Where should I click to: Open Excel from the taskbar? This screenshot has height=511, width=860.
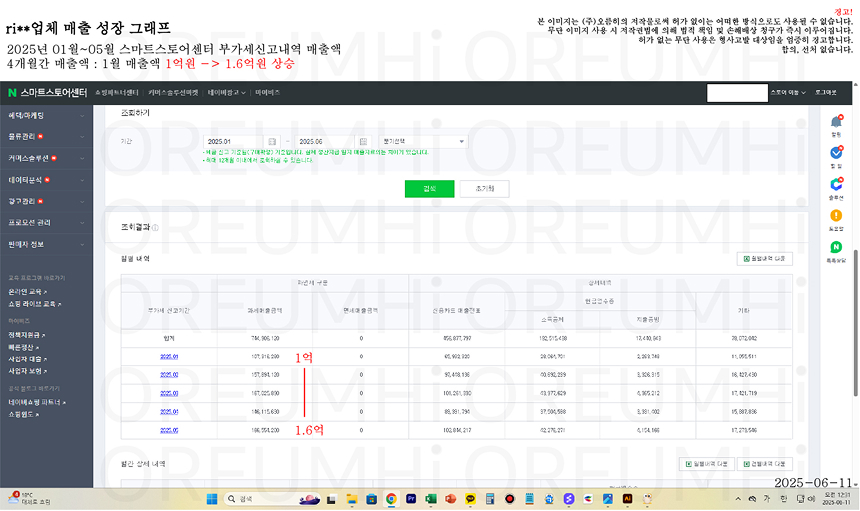431,499
